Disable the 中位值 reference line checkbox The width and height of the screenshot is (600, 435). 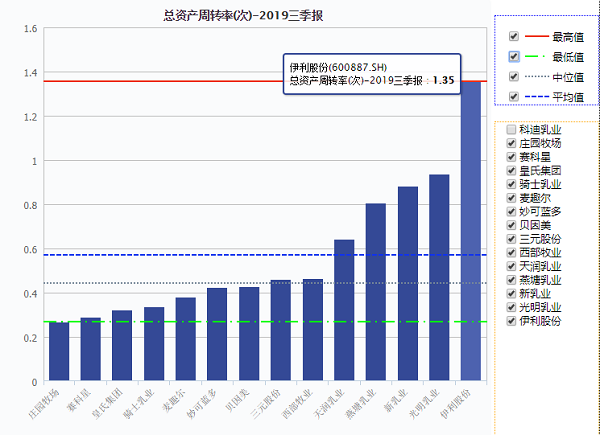click(514, 76)
